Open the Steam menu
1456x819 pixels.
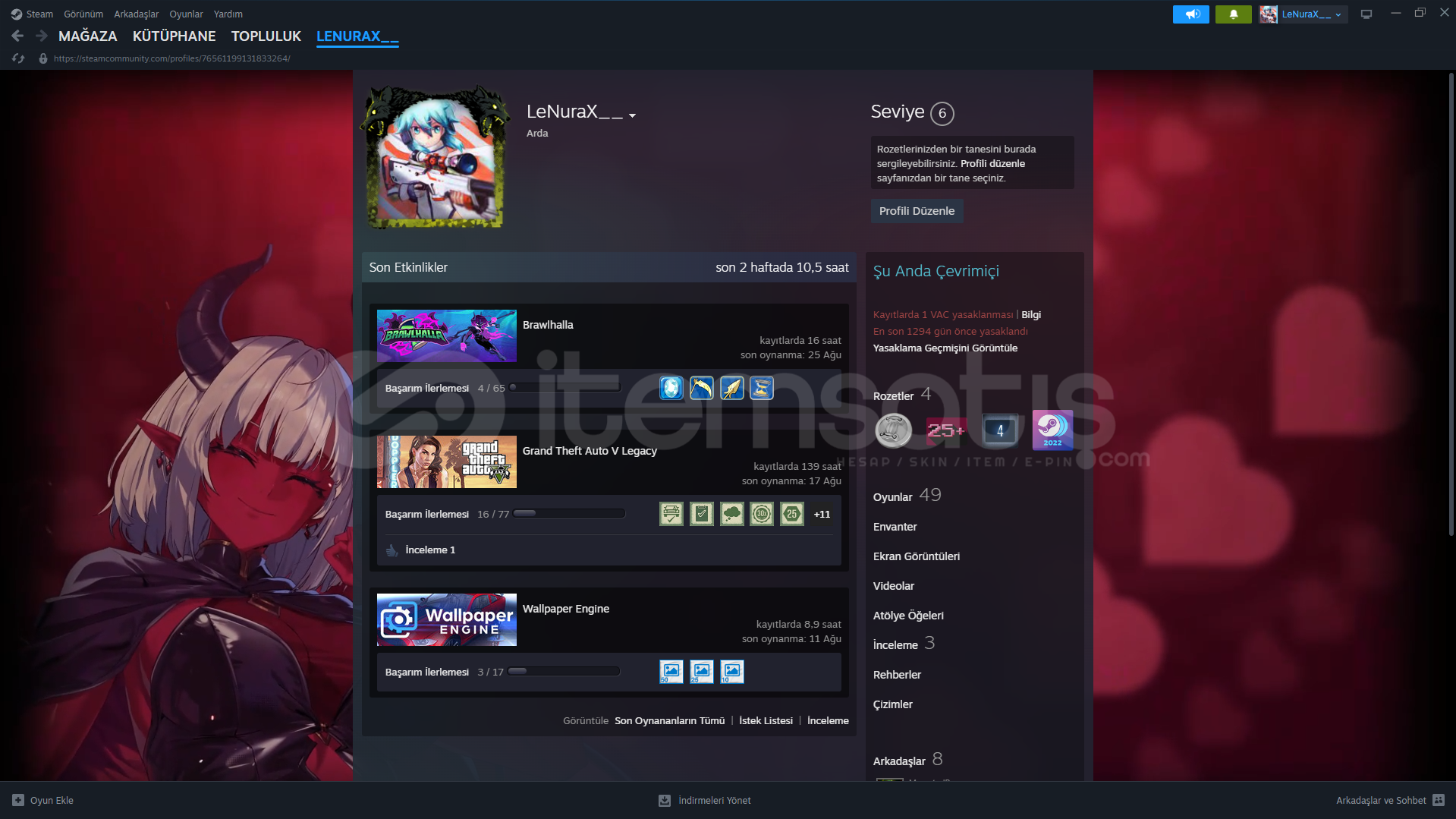32,14
